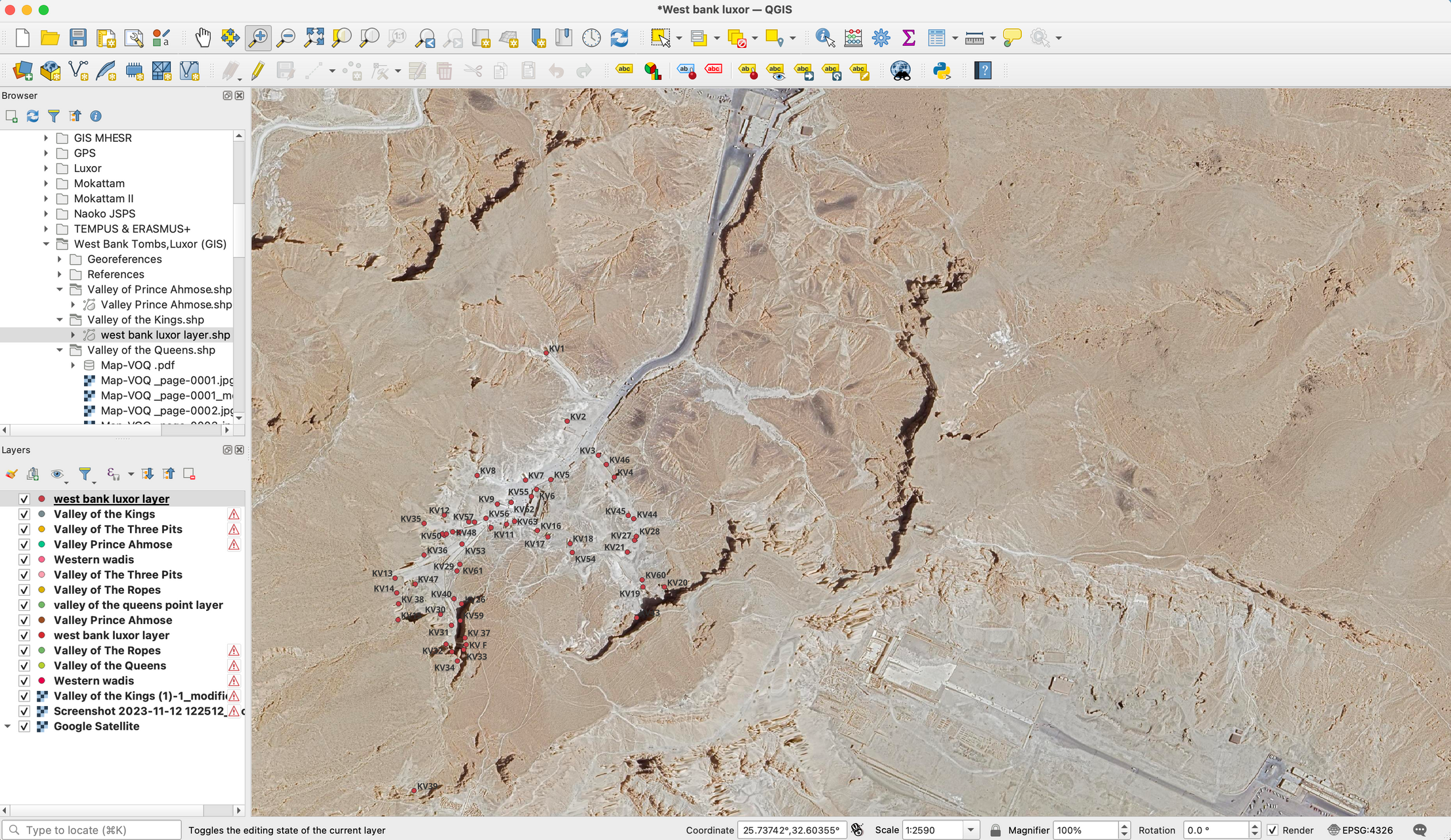Click the Coordinate value field
1451x840 pixels.
(x=791, y=830)
